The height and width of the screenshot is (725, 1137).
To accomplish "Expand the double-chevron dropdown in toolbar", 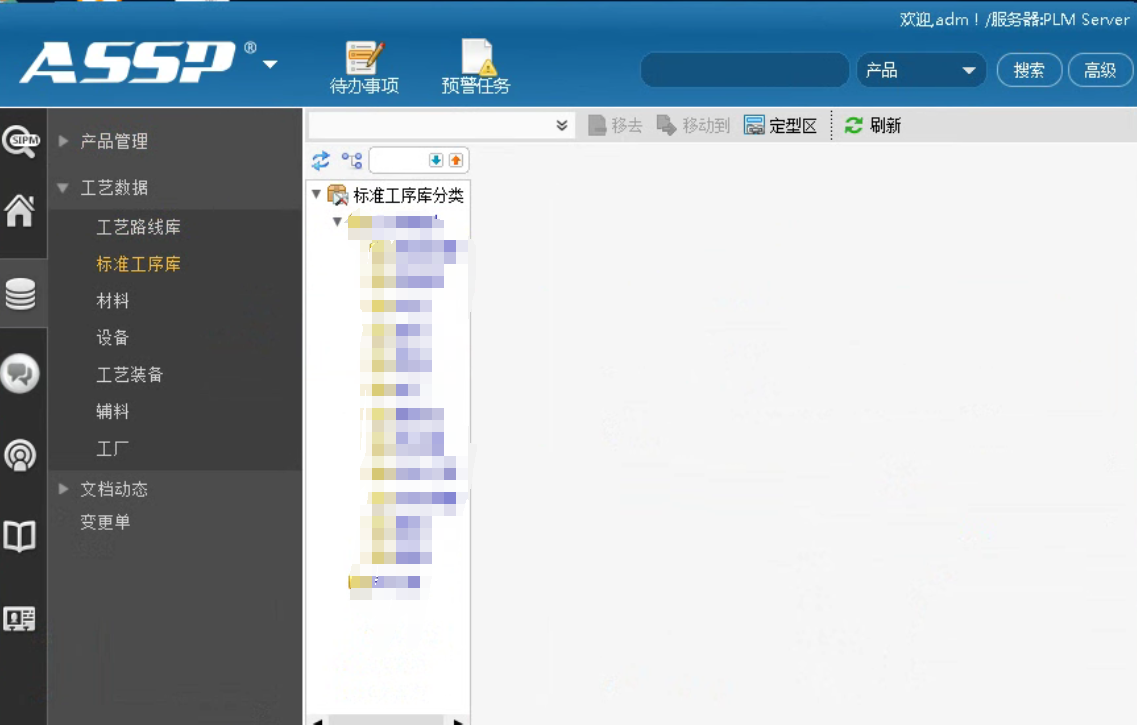I will click(x=561, y=125).
